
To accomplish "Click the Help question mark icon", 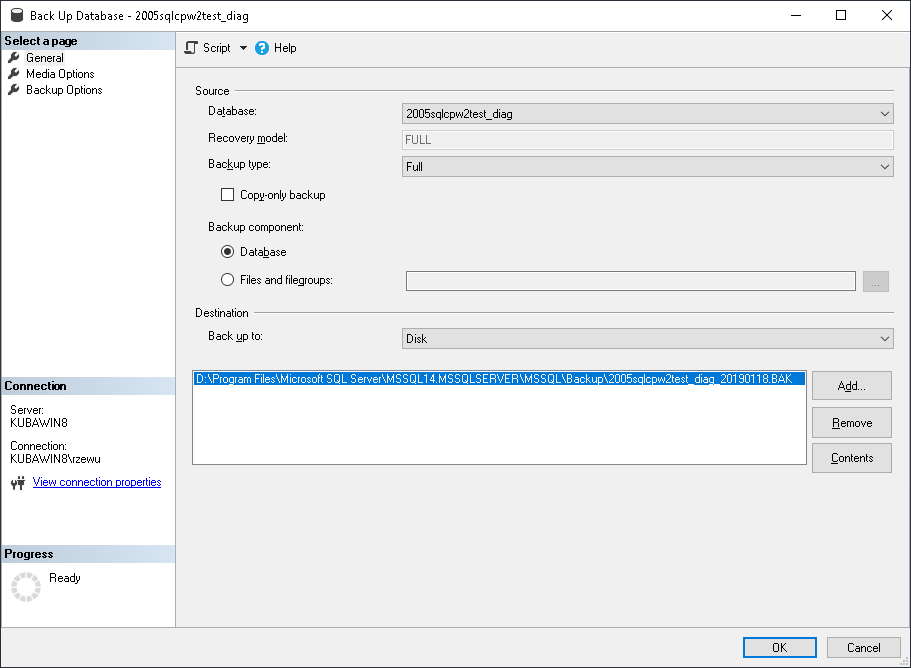I will pyautogui.click(x=262, y=48).
